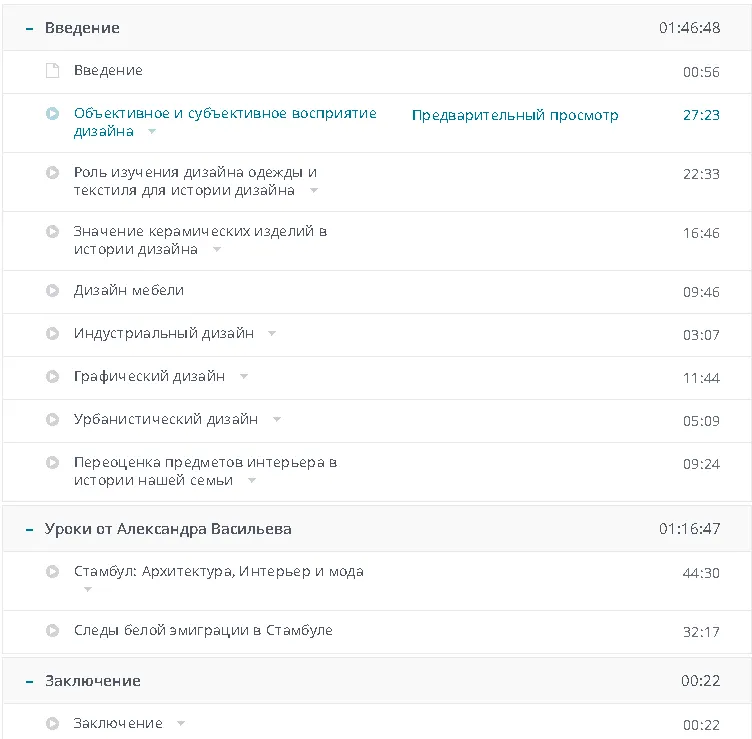The width and height of the screenshot is (752, 739).
Task: Select lesson Переоценка предметов интерьера
Action: click(x=205, y=463)
